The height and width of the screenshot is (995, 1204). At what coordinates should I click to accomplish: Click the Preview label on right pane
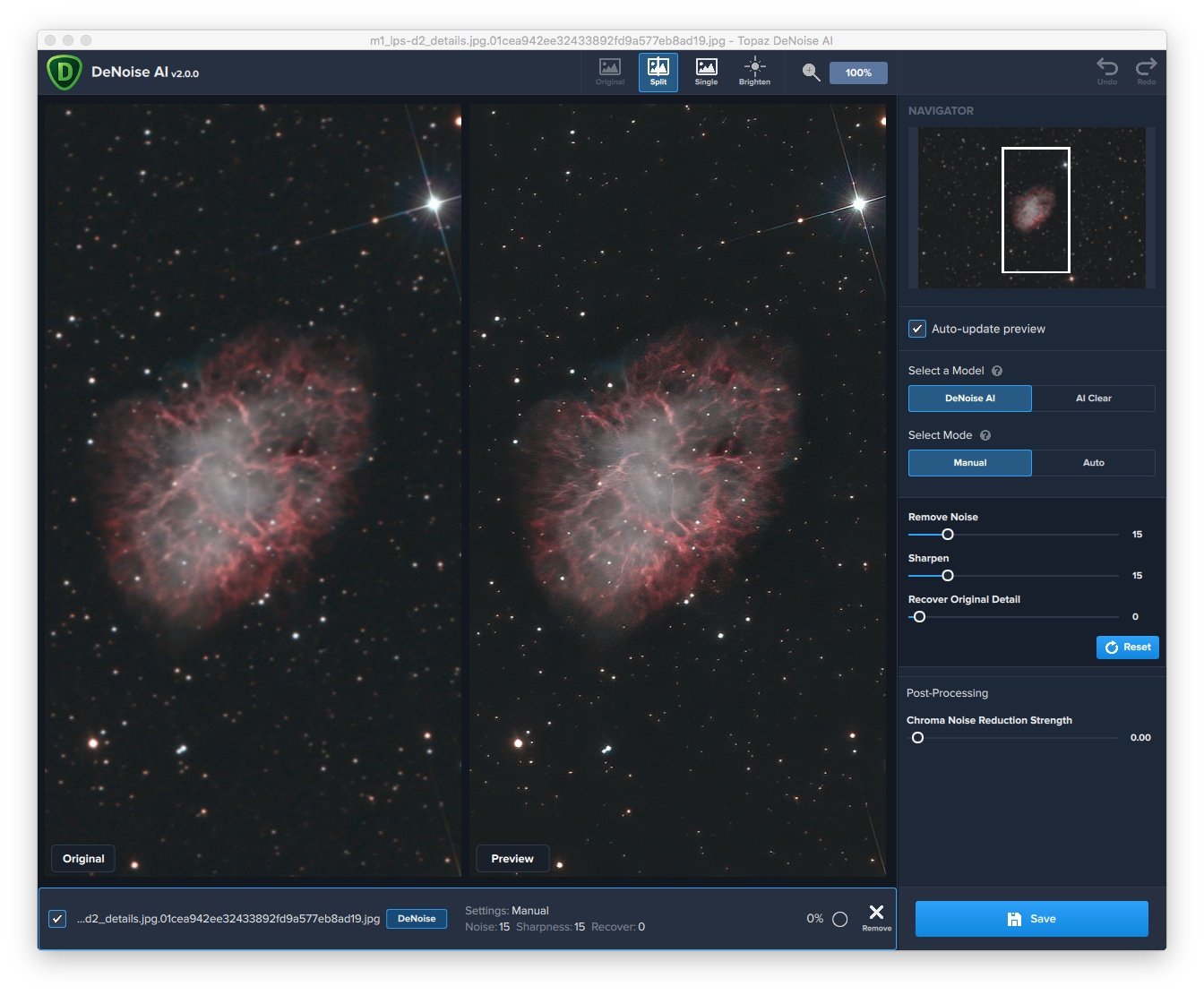point(512,859)
